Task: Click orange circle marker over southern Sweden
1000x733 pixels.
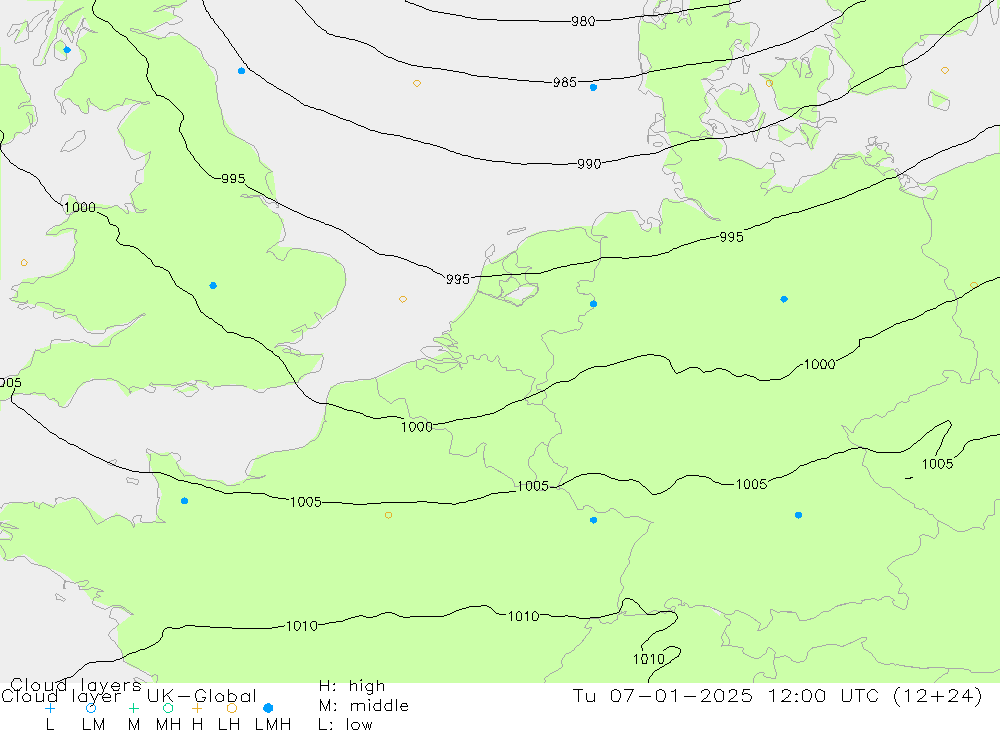Action: point(945,71)
